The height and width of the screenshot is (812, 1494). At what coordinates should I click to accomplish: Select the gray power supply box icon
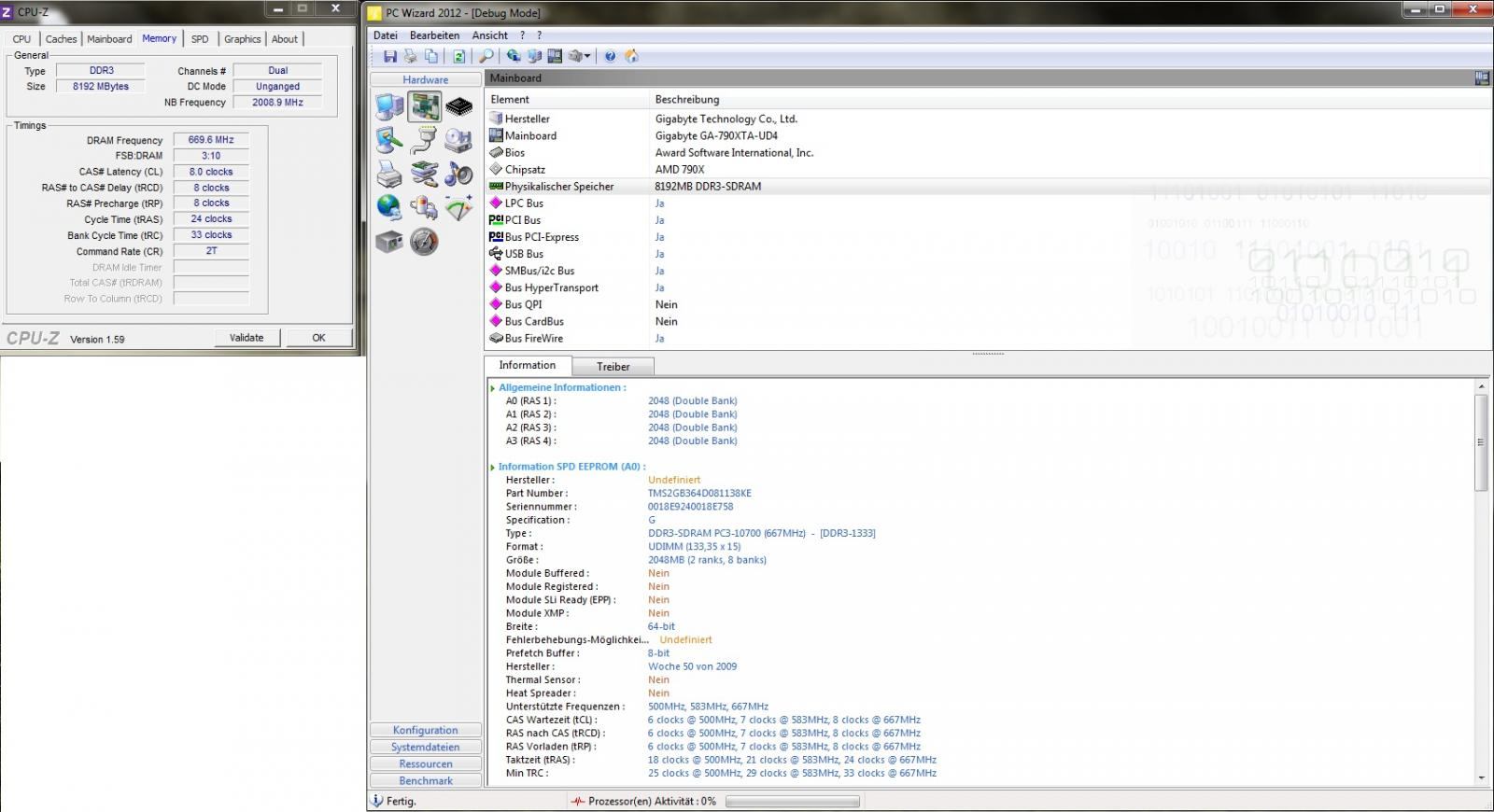[x=389, y=242]
